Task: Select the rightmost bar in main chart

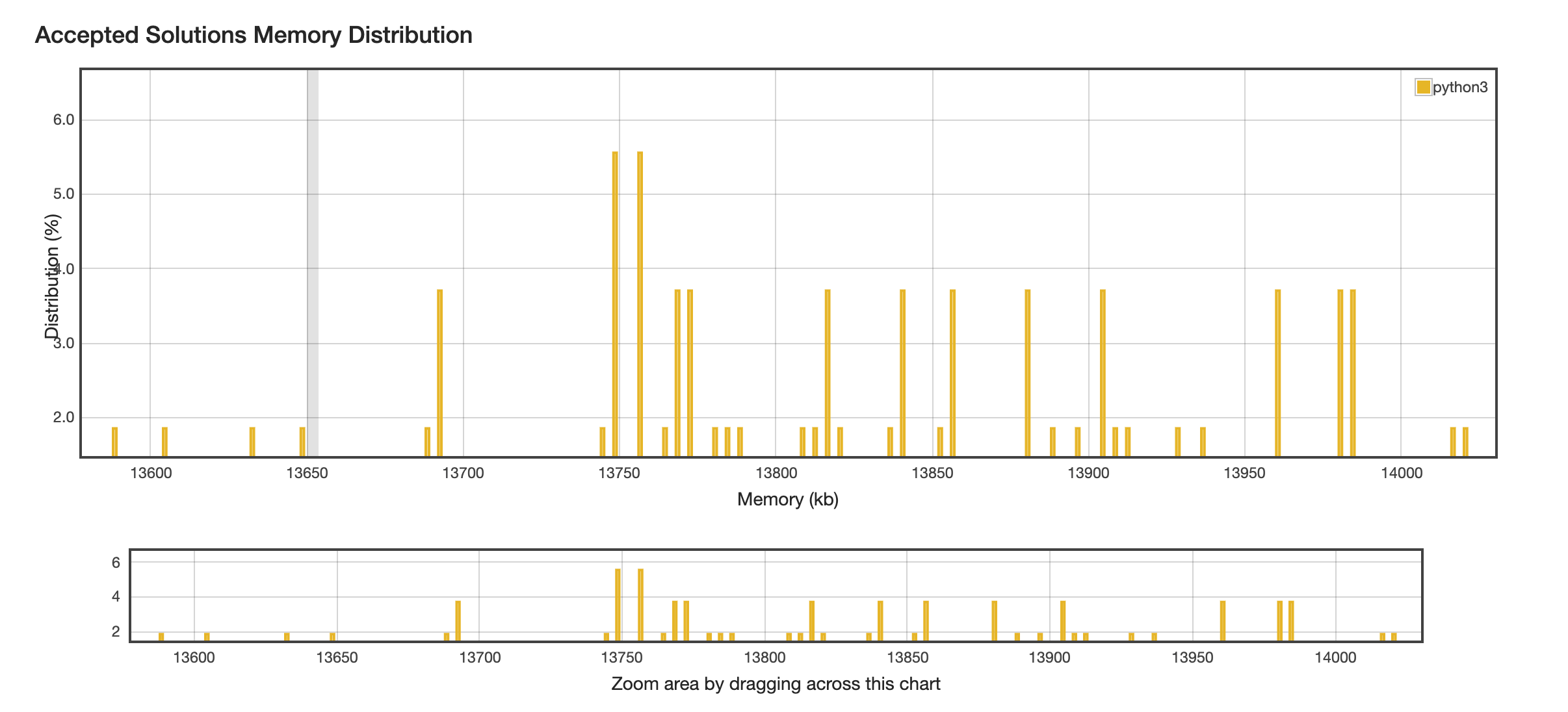Action: click(1465, 442)
